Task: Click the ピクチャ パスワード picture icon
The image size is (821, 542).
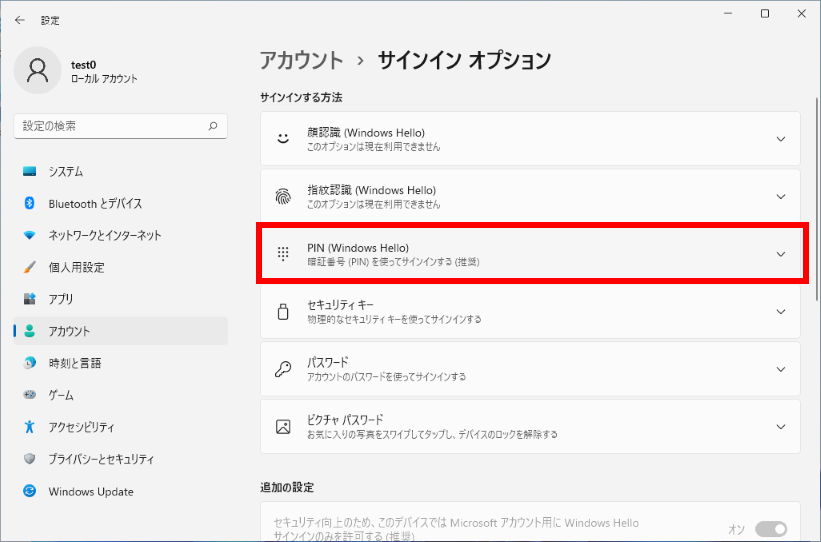Action: (283, 426)
